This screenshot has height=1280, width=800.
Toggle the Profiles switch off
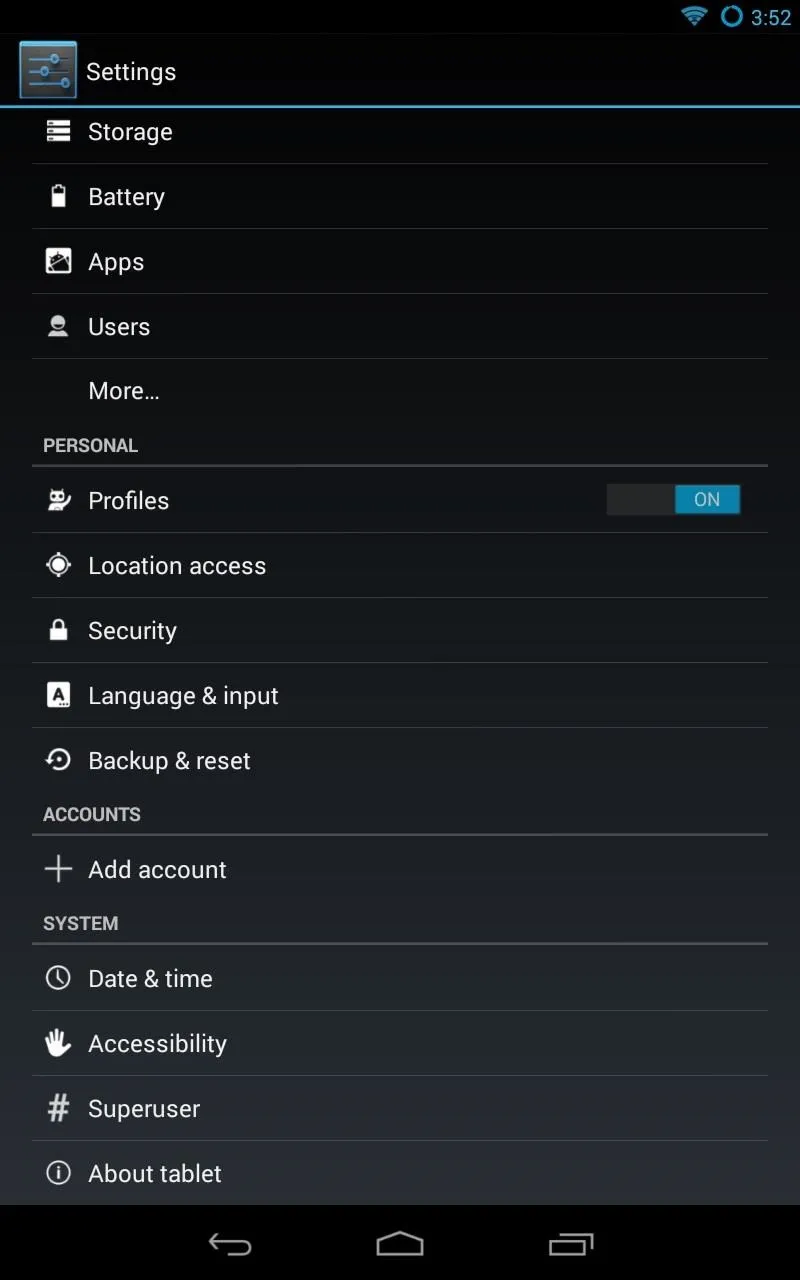point(673,499)
